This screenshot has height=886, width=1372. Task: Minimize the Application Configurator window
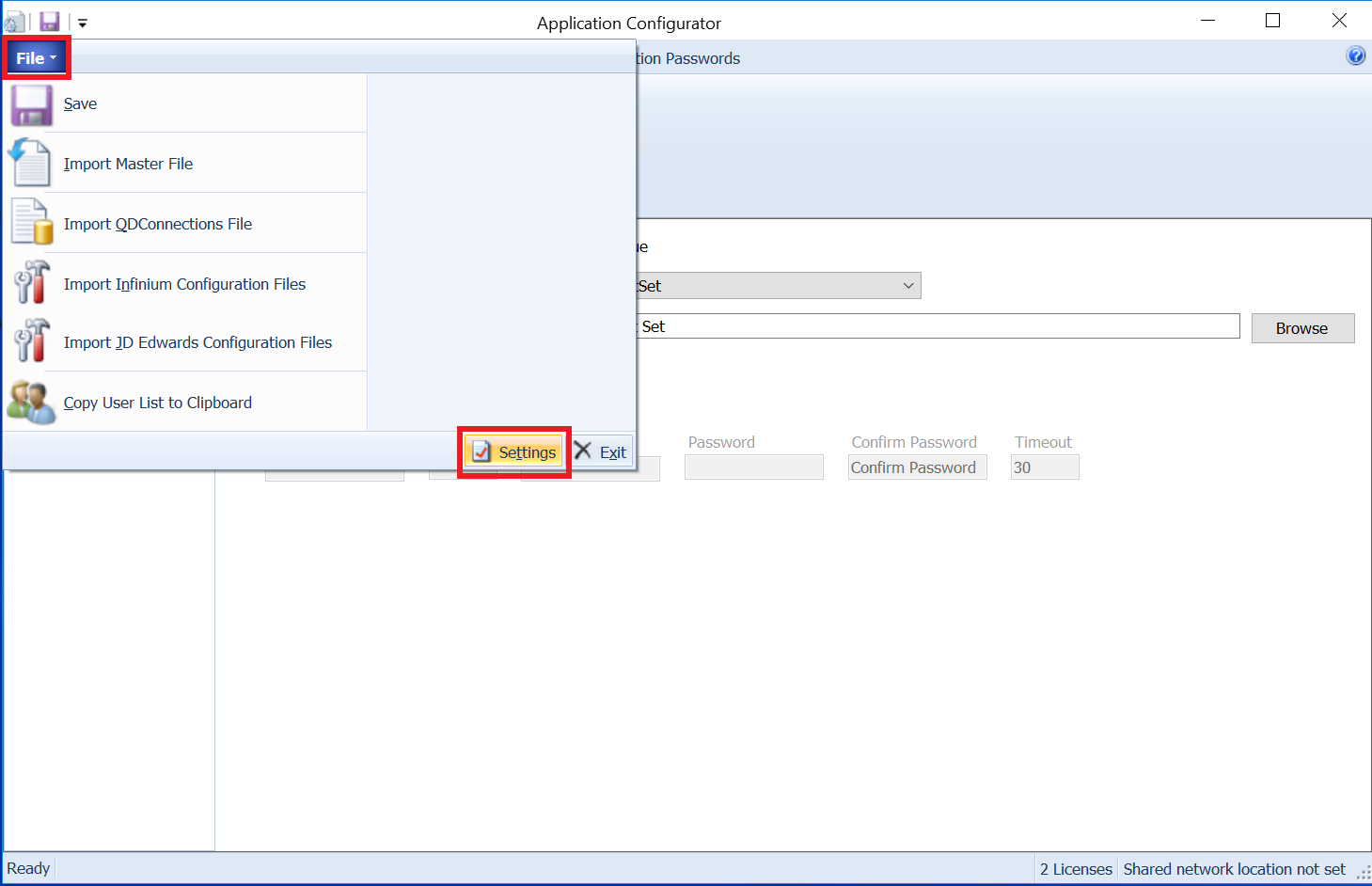(1208, 21)
